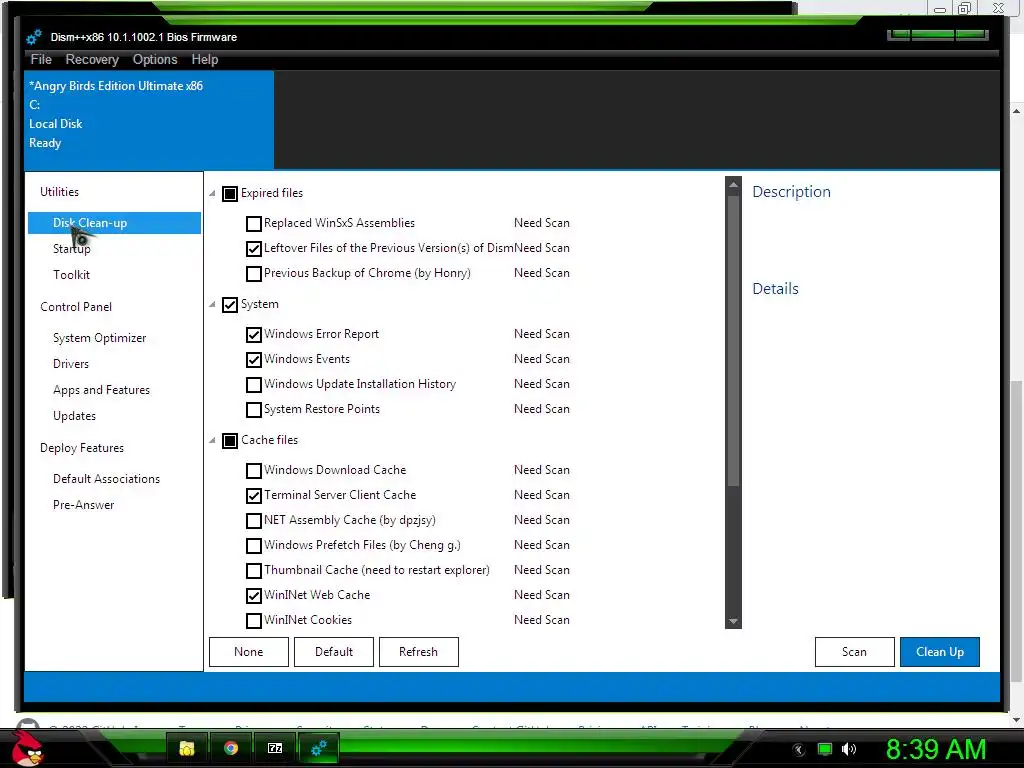1024x768 pixels.
Task: Uncheck Leftover Files of the Previous Version(s)
Action: 253,249
